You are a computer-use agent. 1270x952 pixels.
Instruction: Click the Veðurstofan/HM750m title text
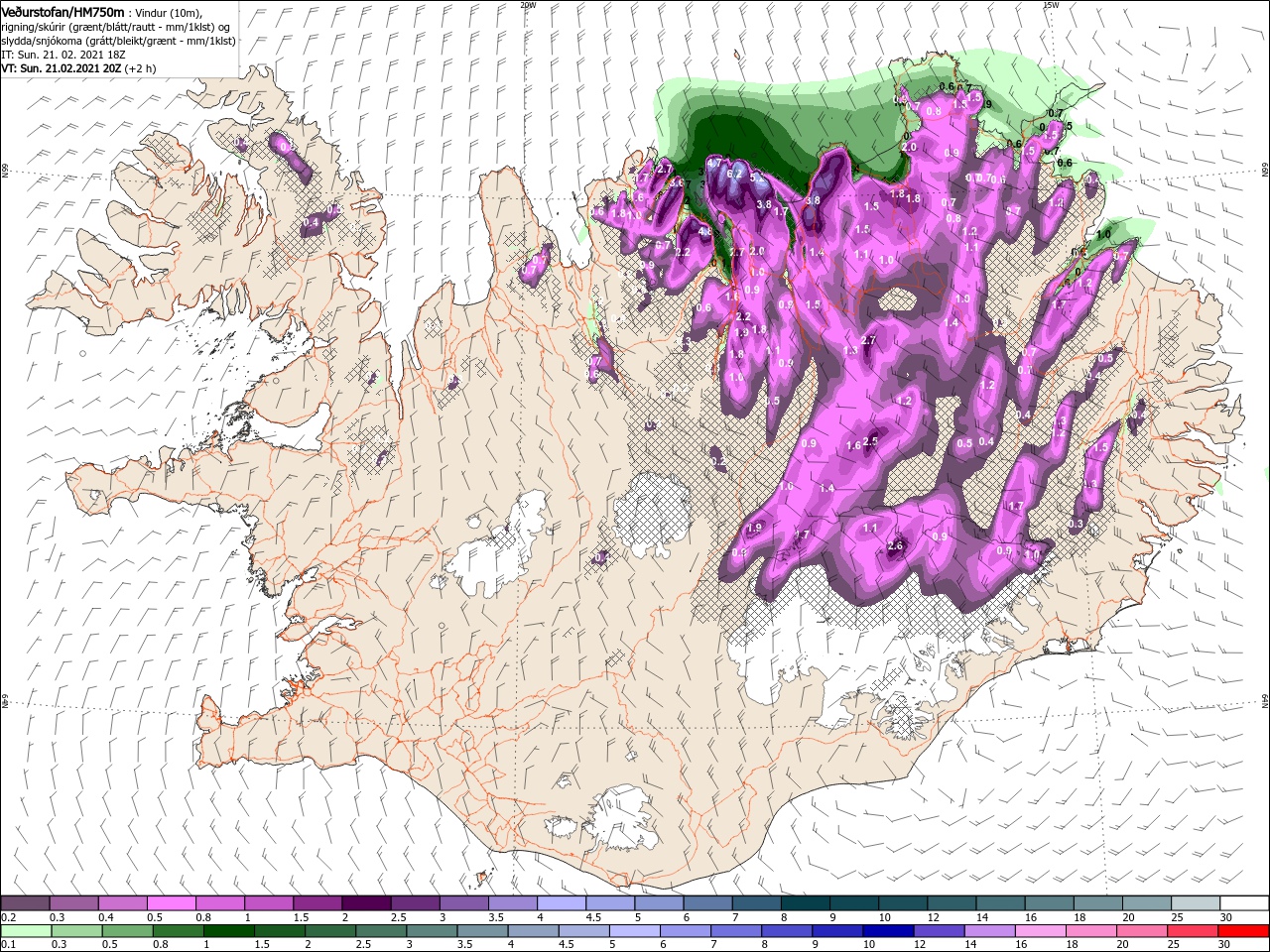click(x=63, y=12)
